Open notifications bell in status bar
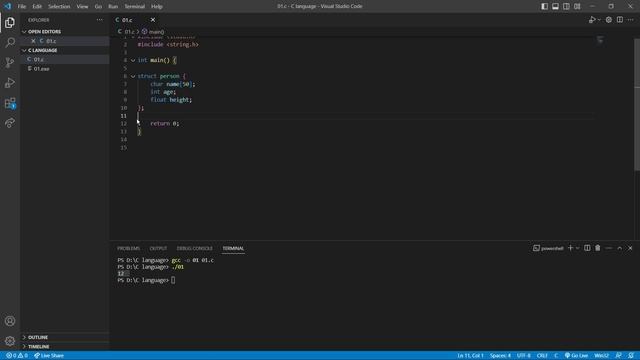Screen dimensions: 640x360 point(631,356)
